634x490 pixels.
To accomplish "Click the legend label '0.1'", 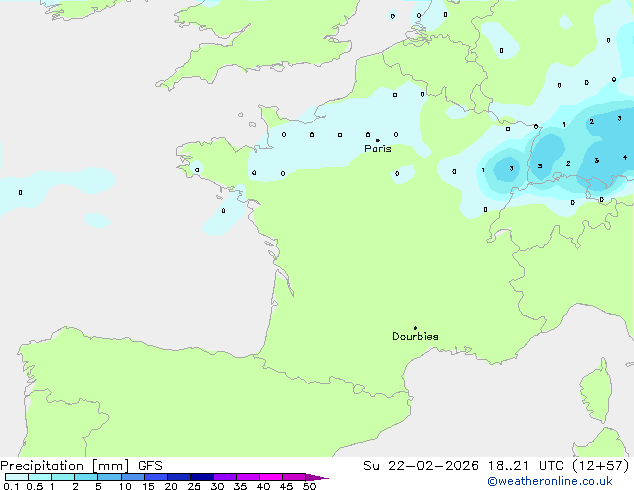I will (11, 486).
